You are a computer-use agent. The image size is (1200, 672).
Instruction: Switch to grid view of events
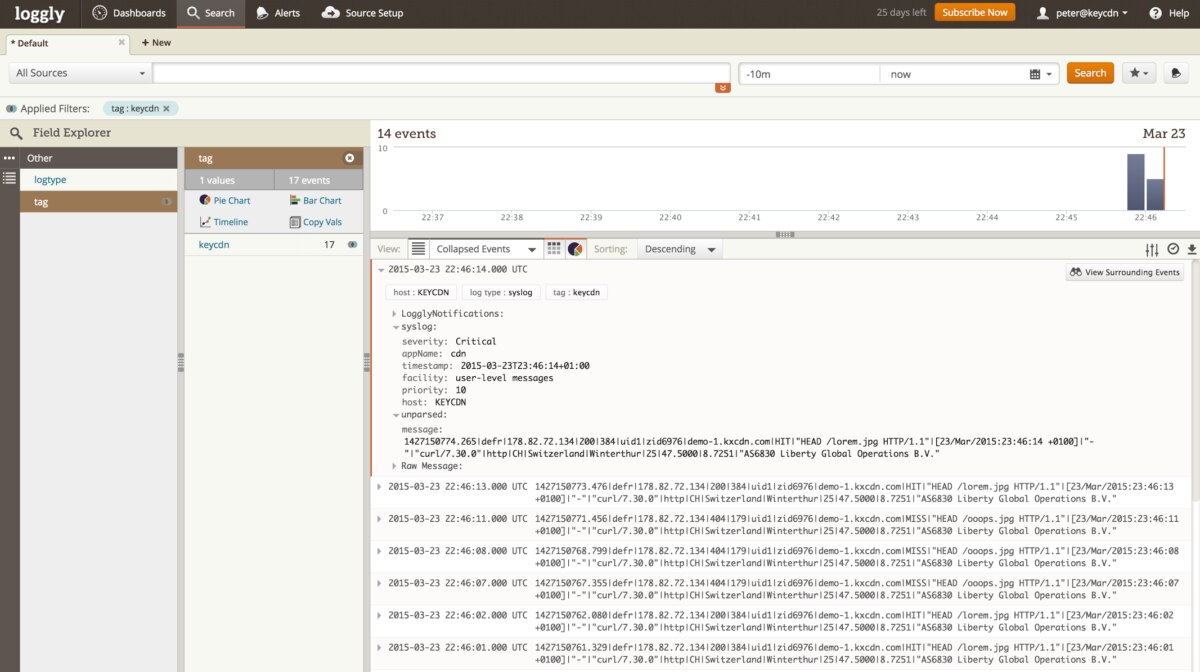[555, 248]
